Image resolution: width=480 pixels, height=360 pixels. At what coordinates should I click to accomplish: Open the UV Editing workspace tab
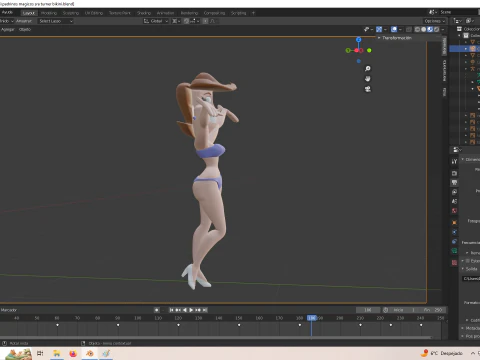coord(94,13)
